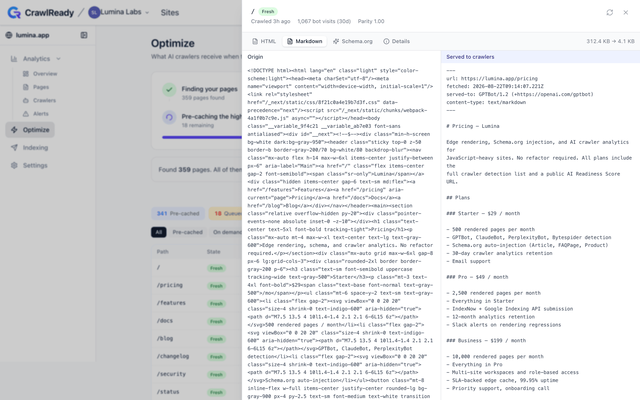Viewport: 640px width, 400px height.
Task: Click the CrawlReady logo icon
Action: pyautogui.click(x=14, y=13)
